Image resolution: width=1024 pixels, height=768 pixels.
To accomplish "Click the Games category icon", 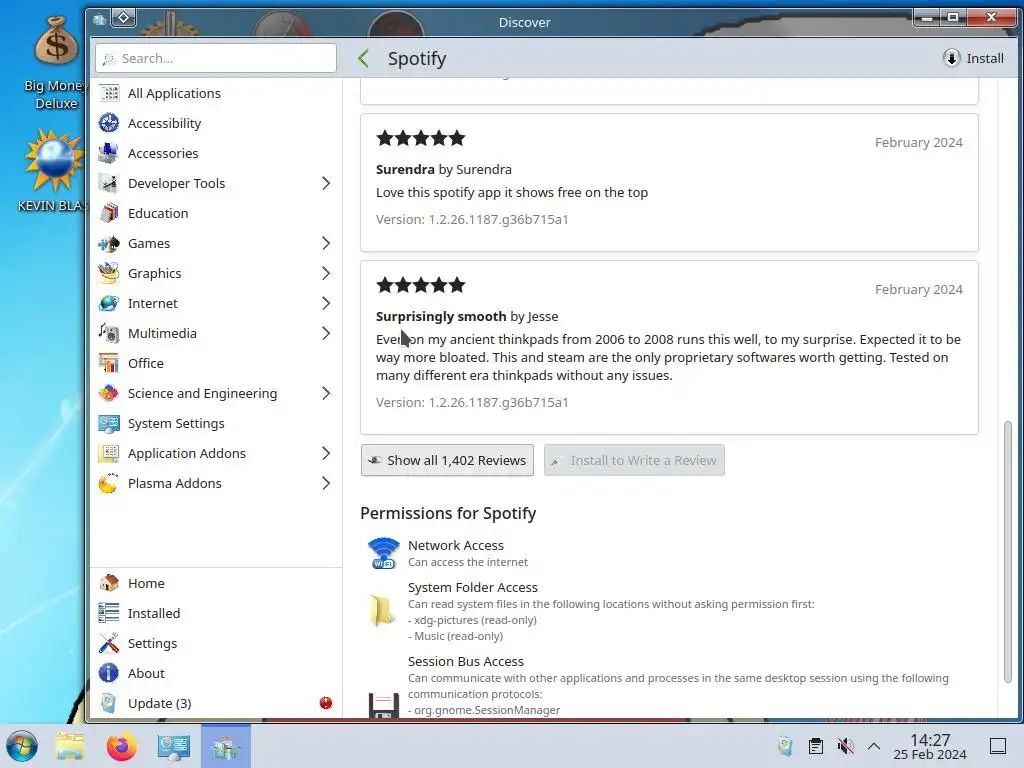I will pos(109,244).
